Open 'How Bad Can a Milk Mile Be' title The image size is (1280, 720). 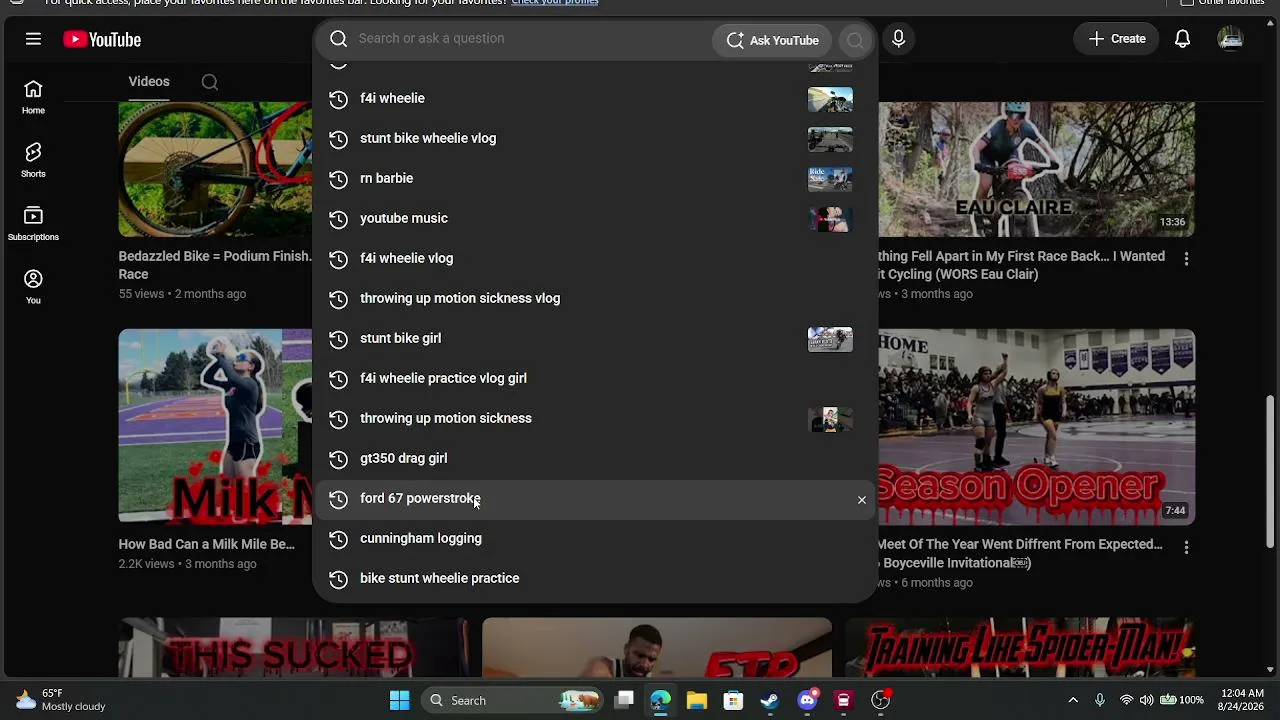click(x=206, y=544)
